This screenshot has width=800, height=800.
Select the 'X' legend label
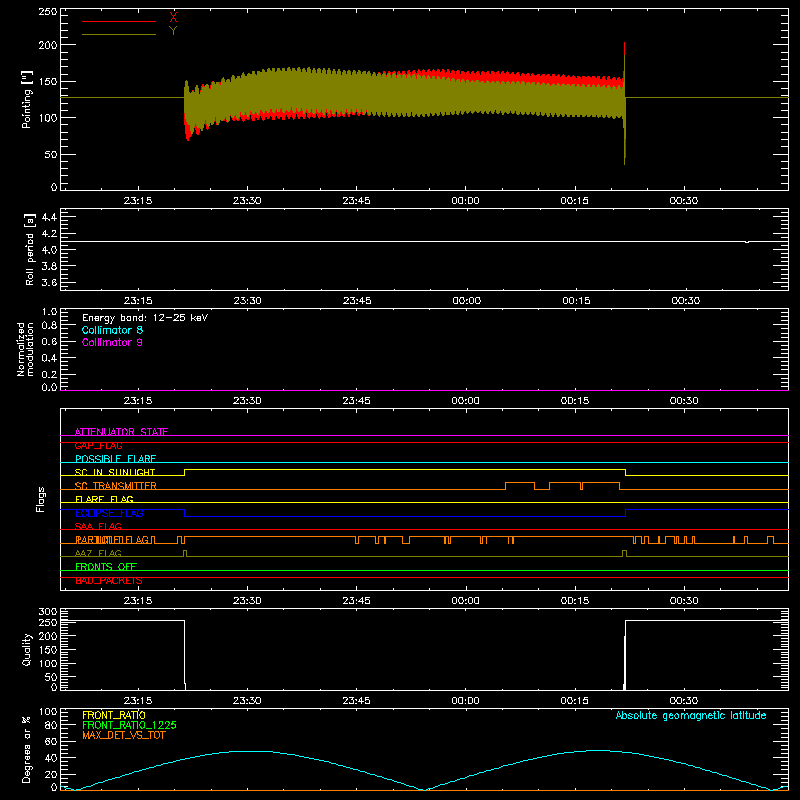pyautogui.click(x=173, y=18)
